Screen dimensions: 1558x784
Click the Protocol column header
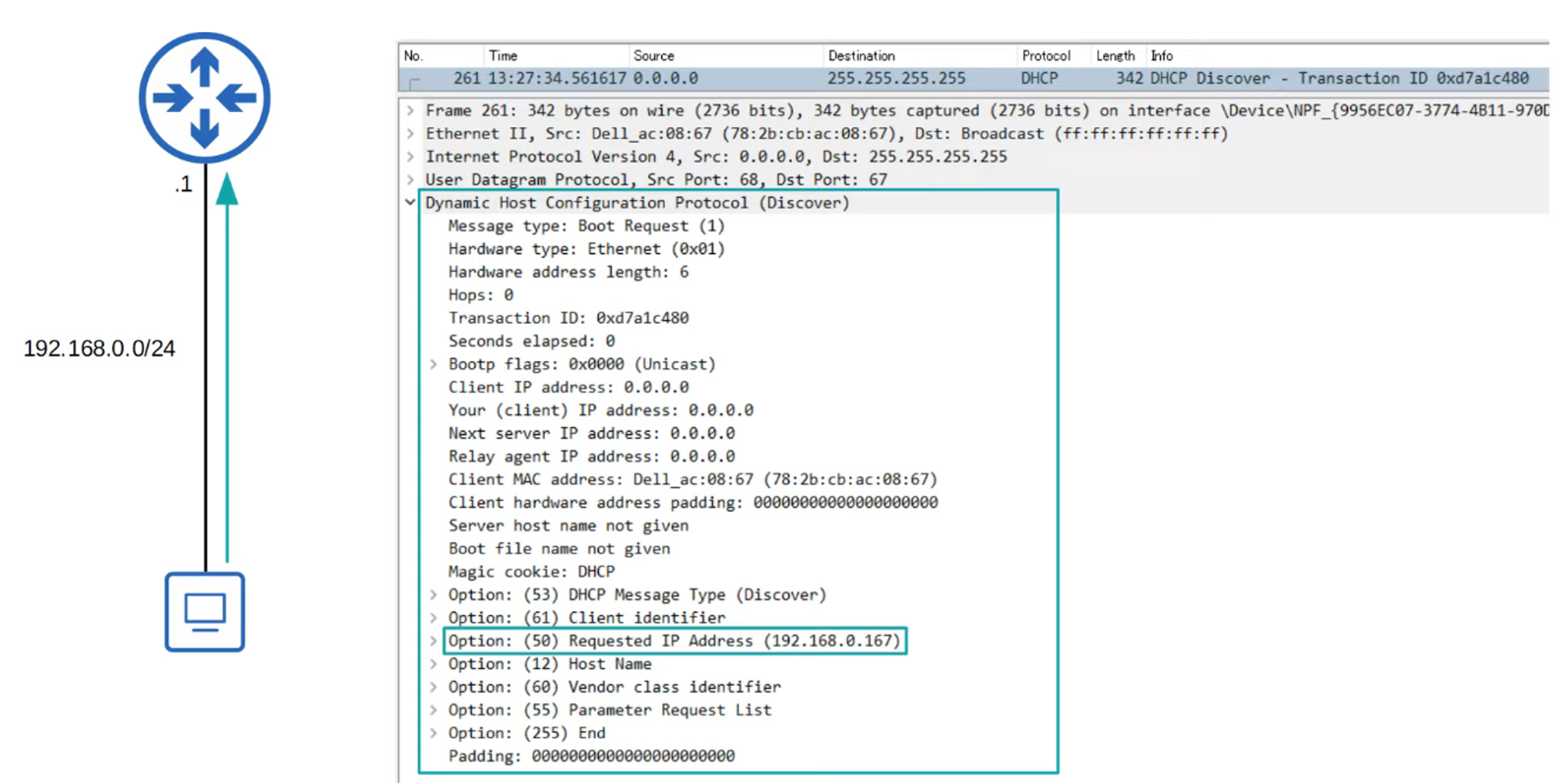coord(1045,56)
